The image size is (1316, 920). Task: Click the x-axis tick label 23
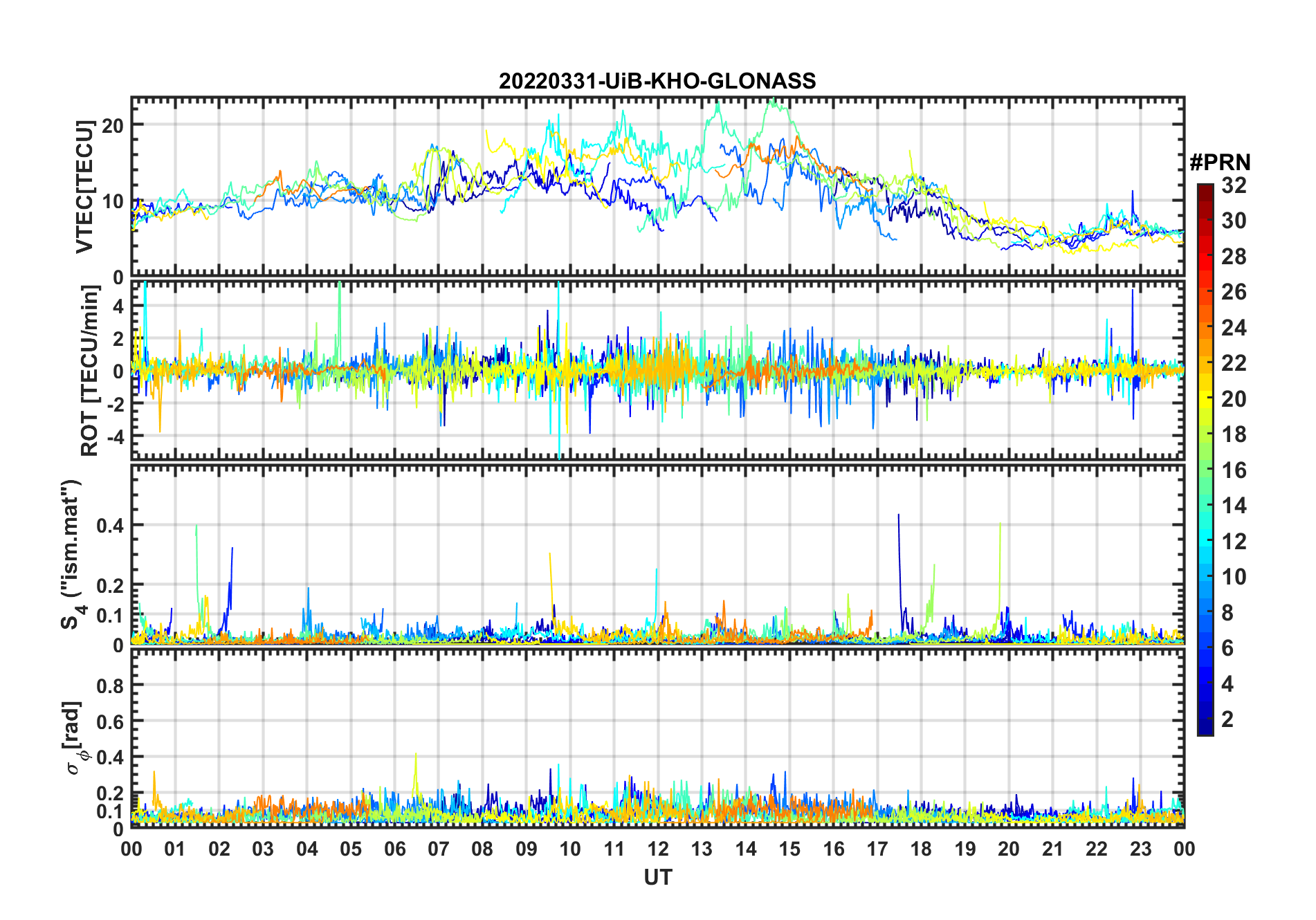click(x=1140, y=849)
